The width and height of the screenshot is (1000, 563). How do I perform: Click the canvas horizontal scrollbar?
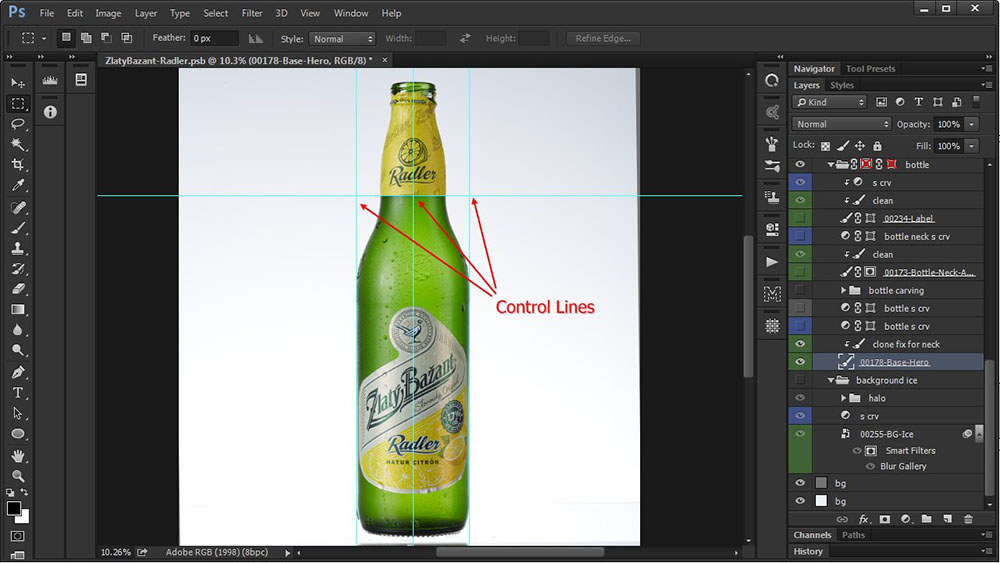(520, 552)
